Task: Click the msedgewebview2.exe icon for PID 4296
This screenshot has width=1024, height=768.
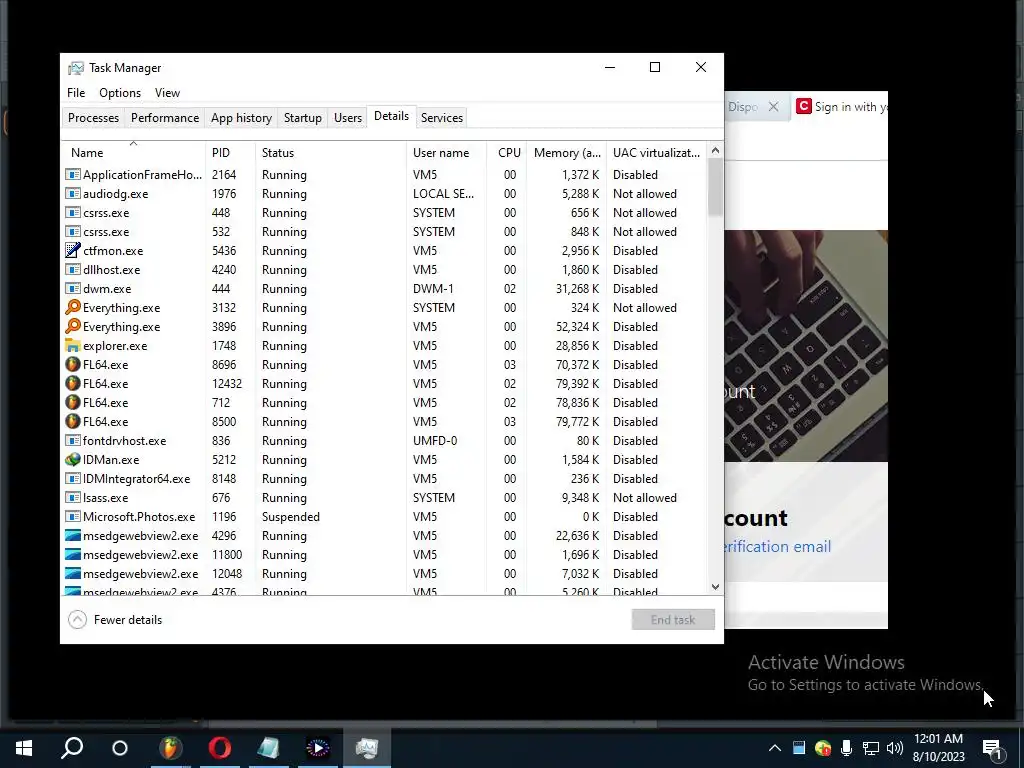Action: tap(72, 536)
